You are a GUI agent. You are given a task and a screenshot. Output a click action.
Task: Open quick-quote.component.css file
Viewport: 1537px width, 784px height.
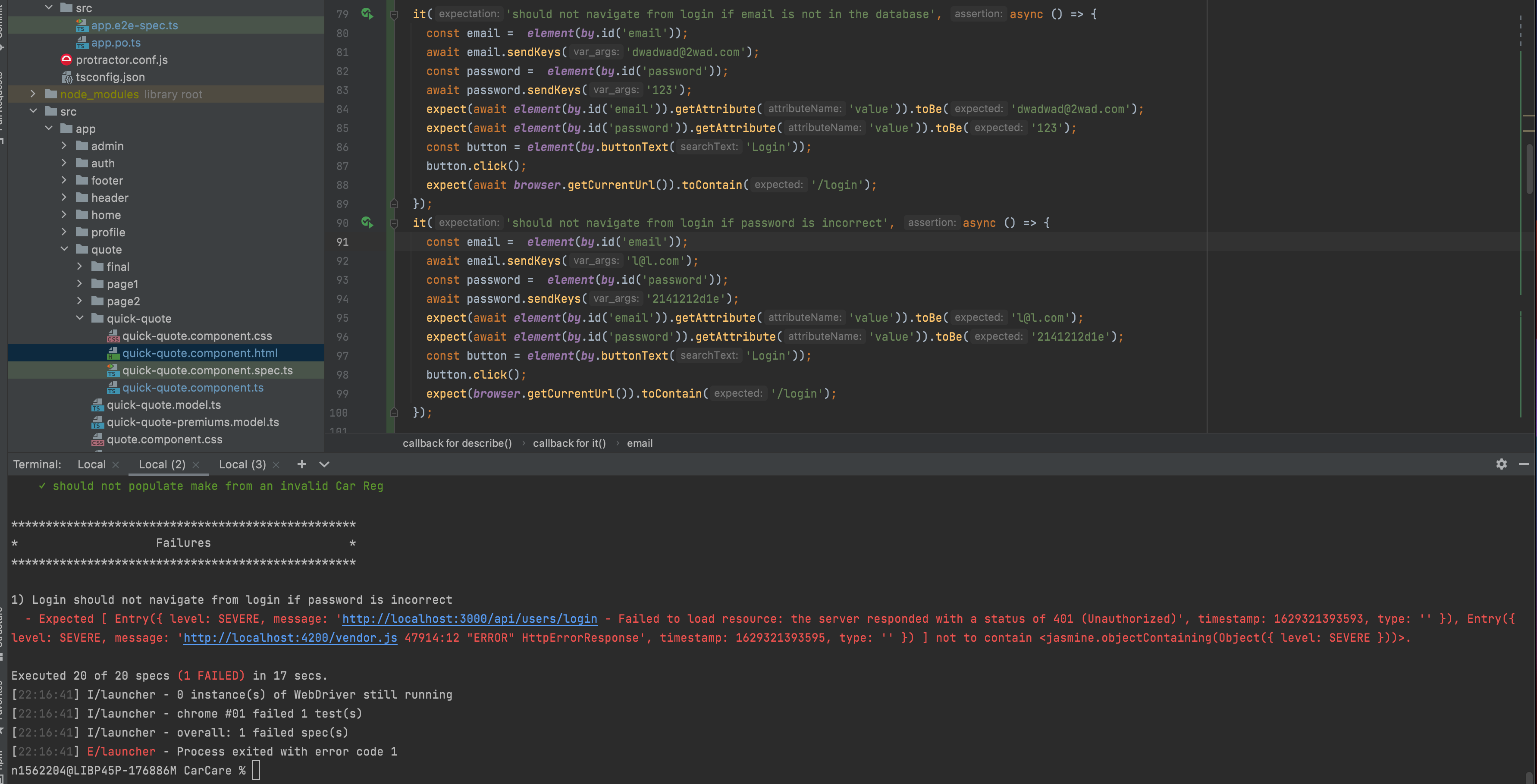coord(197,336)
